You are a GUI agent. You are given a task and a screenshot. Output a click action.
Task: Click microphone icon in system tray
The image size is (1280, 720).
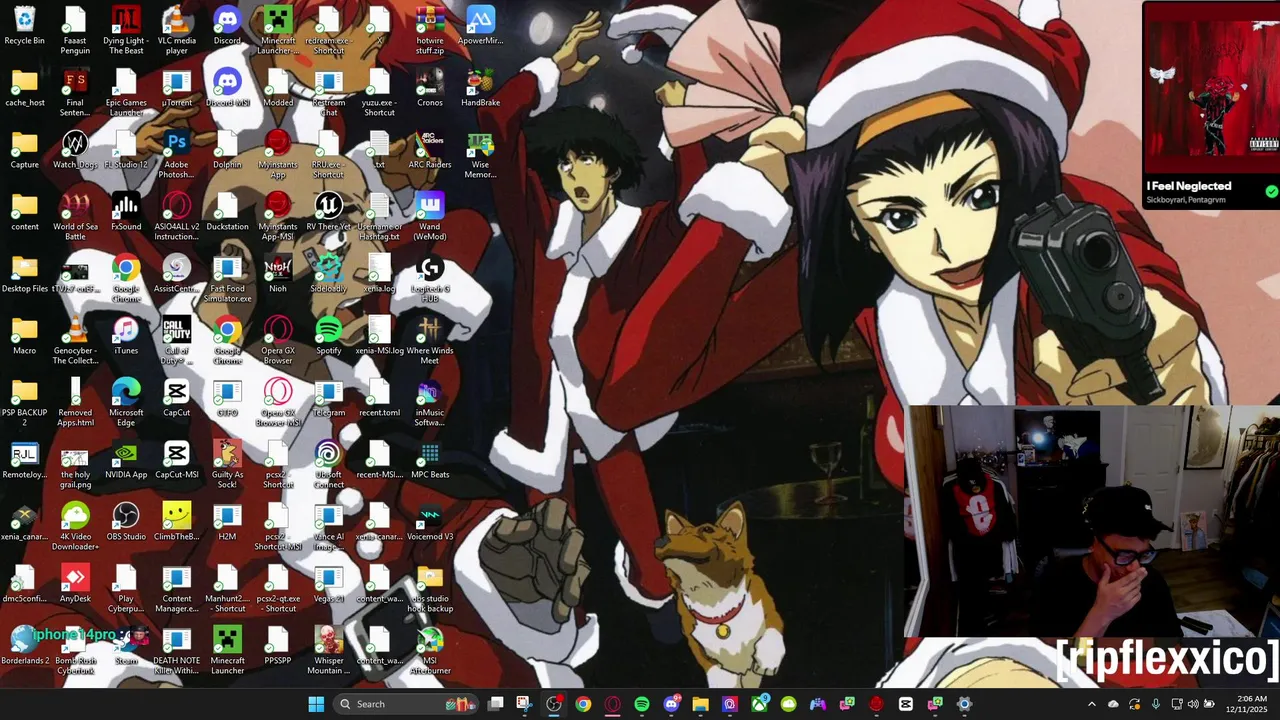[x=1155, y=704]
